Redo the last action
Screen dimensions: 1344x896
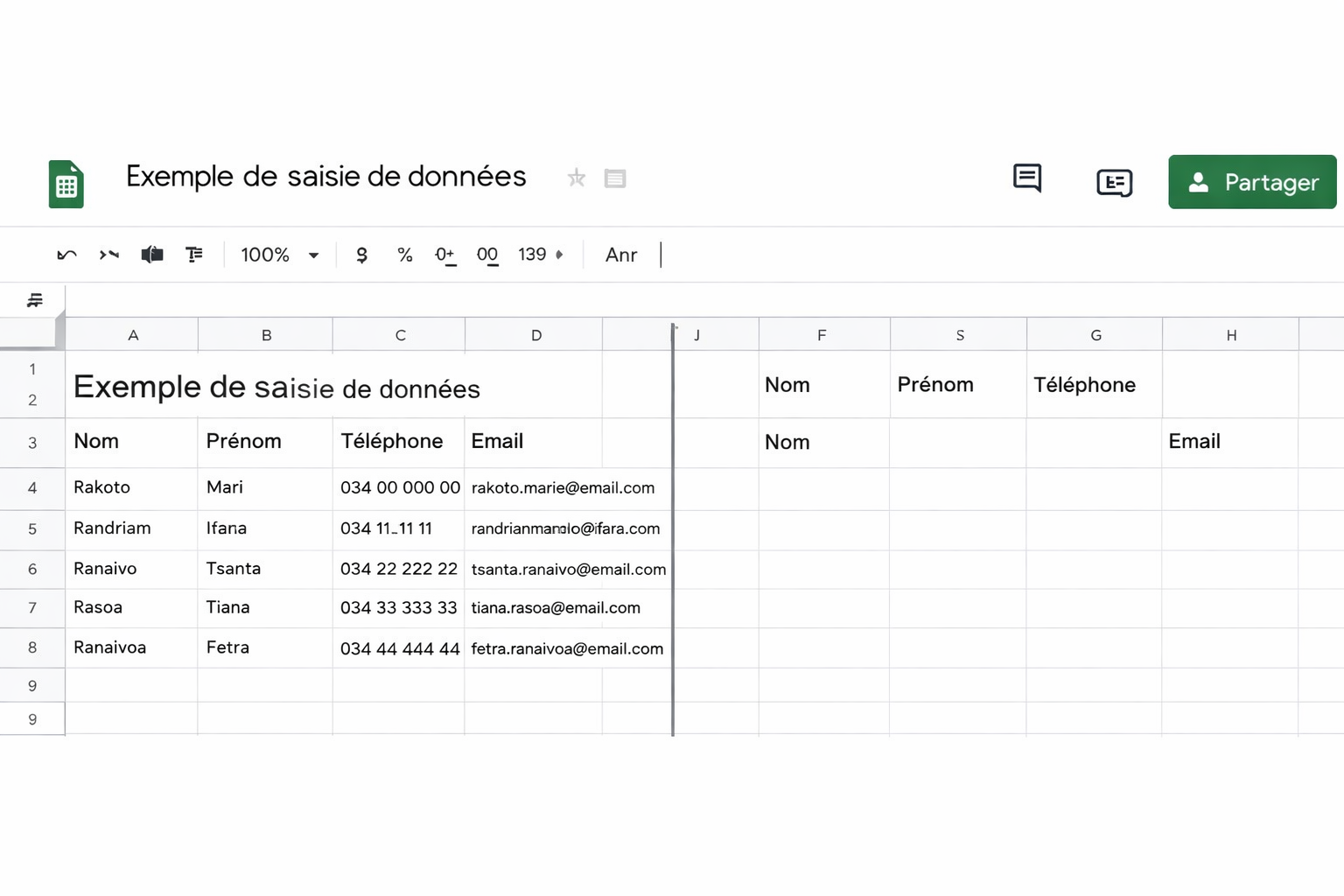[108, 255]
